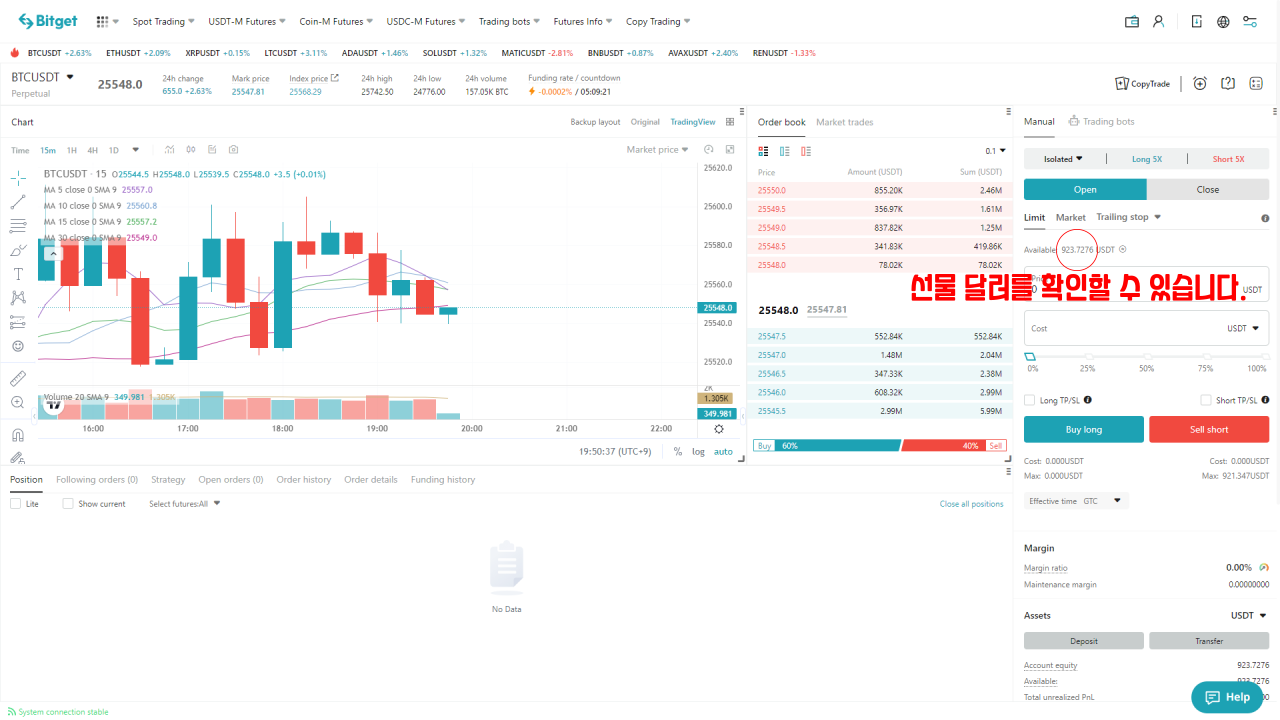This screenshot has height=720, width=1280.
Task: Open the emoji icons tool
Action: tap(18, 346)
